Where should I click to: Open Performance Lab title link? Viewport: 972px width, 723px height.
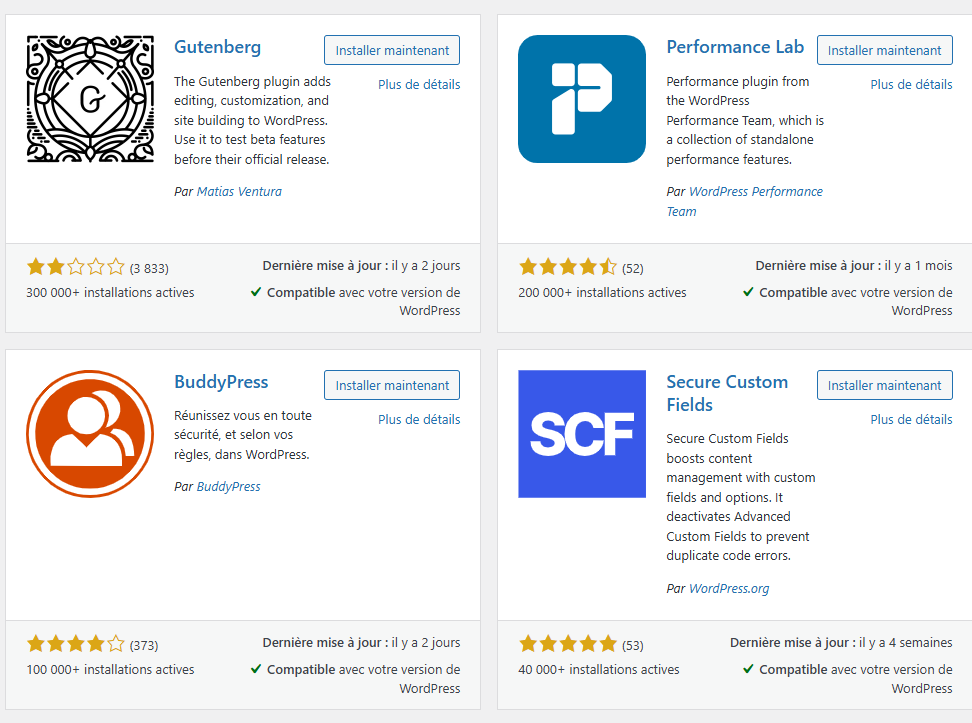[735, 47]
